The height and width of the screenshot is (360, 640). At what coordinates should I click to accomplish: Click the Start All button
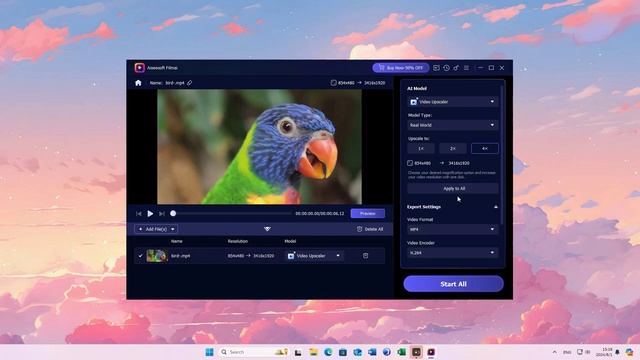(x=453, y=284)
